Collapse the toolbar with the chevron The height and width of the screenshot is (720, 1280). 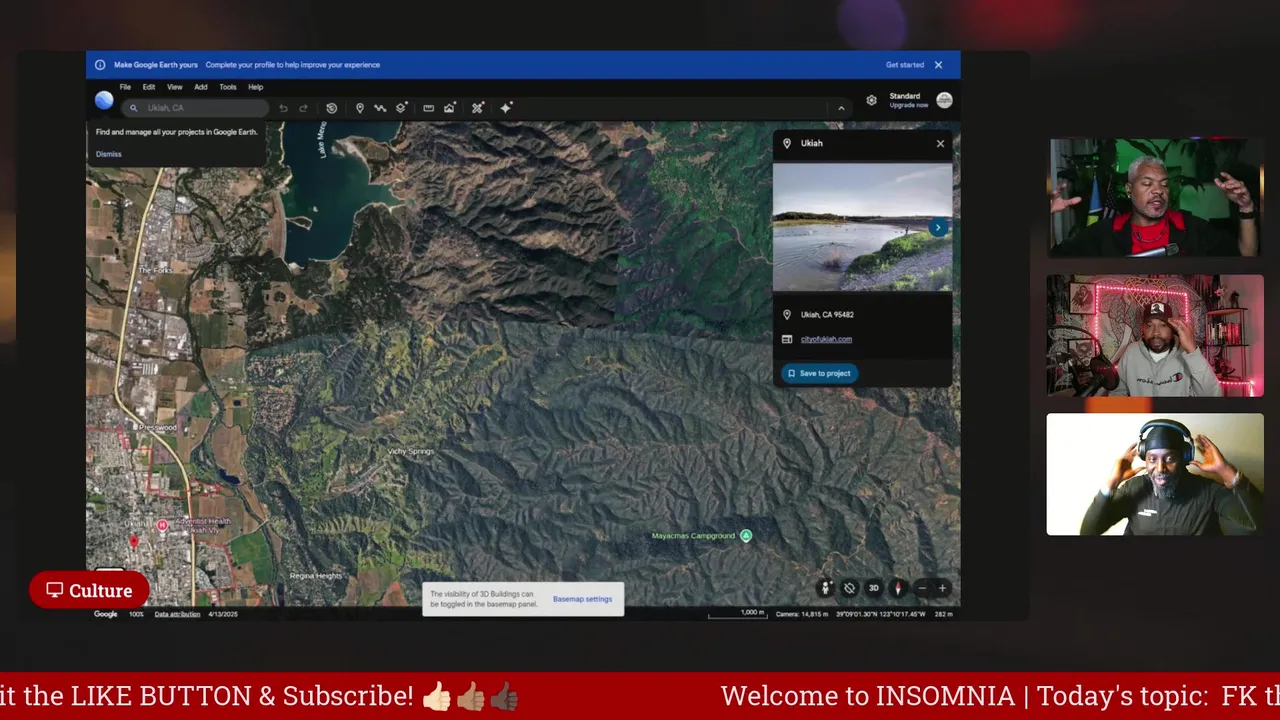pyautogui.click(x=841, y=108)
